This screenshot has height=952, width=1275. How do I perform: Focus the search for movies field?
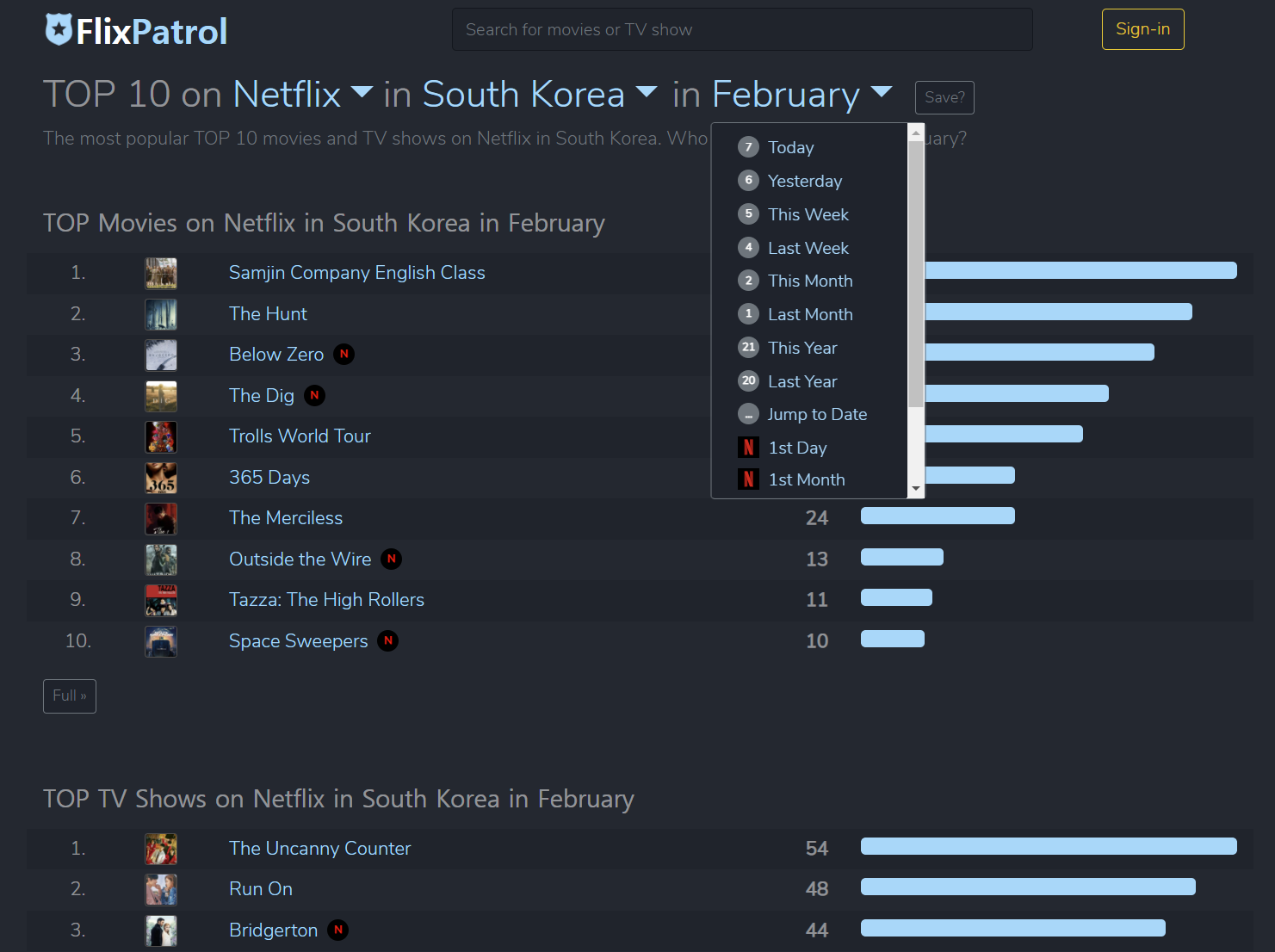pyautogui.click(x=742, y=29)
